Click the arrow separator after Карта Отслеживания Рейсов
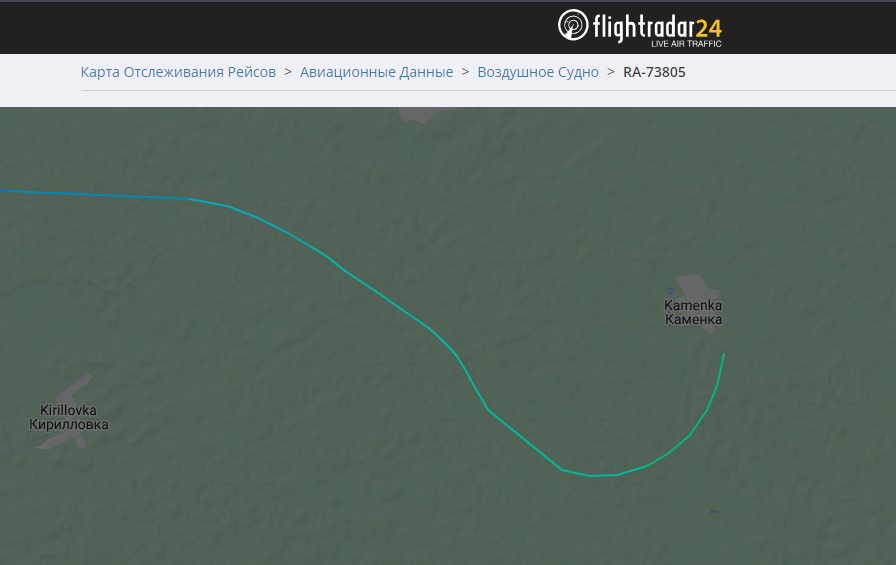896x565 pixels. pyautogui.click(x=288, y=72)
